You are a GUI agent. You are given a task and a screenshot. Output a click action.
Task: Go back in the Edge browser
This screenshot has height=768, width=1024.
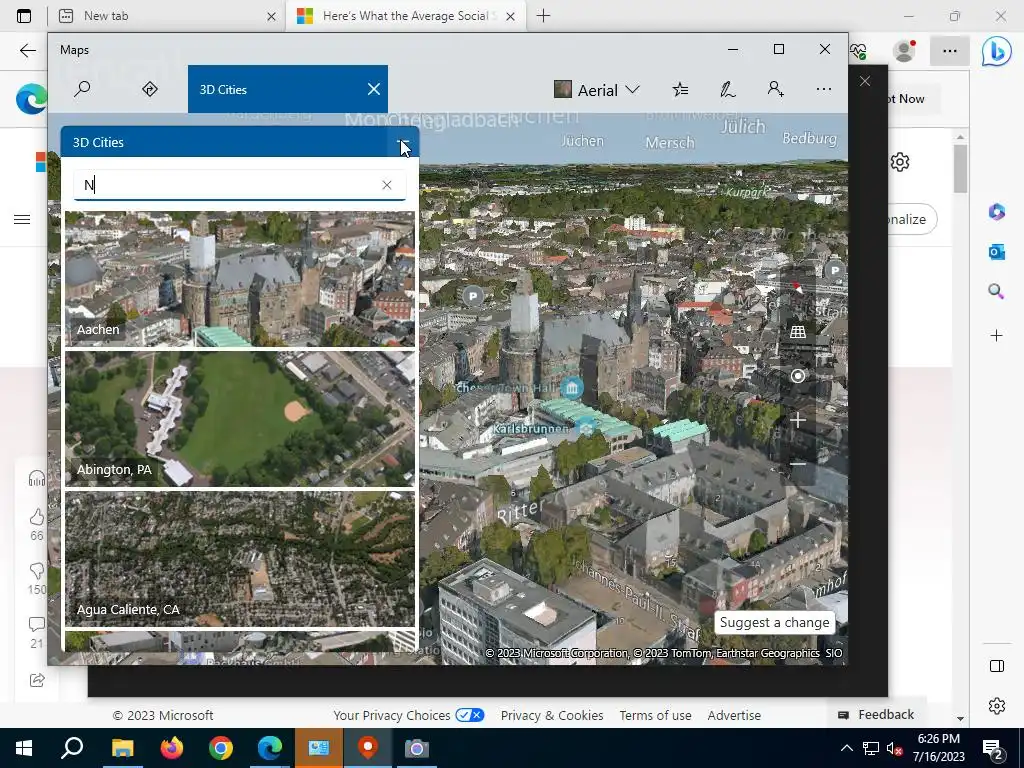(27, 50)
